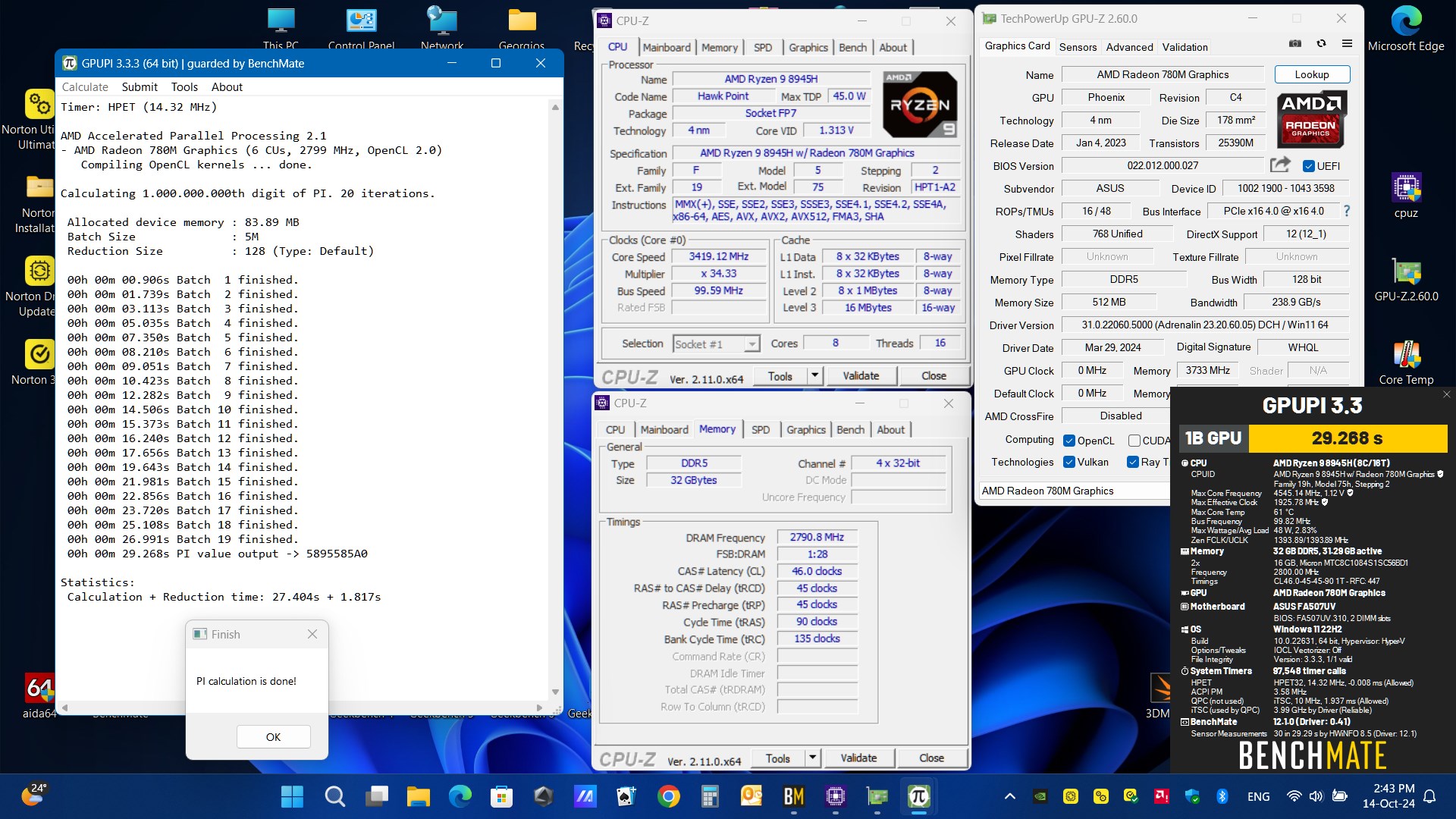
Task: Toggle the OpenCL computing checkbox
Action: point(1069,441)
